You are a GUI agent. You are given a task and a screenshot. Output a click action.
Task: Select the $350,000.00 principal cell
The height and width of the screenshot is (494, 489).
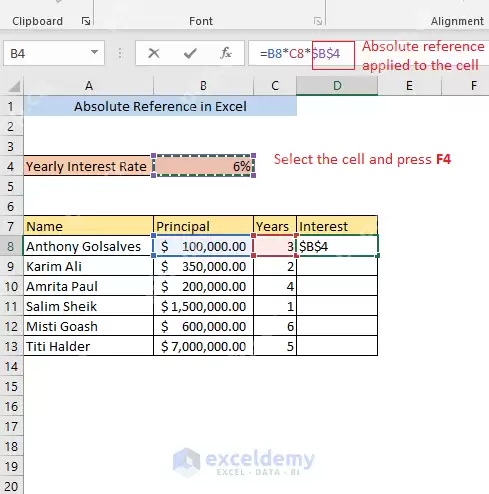click(x=203, y=266)
